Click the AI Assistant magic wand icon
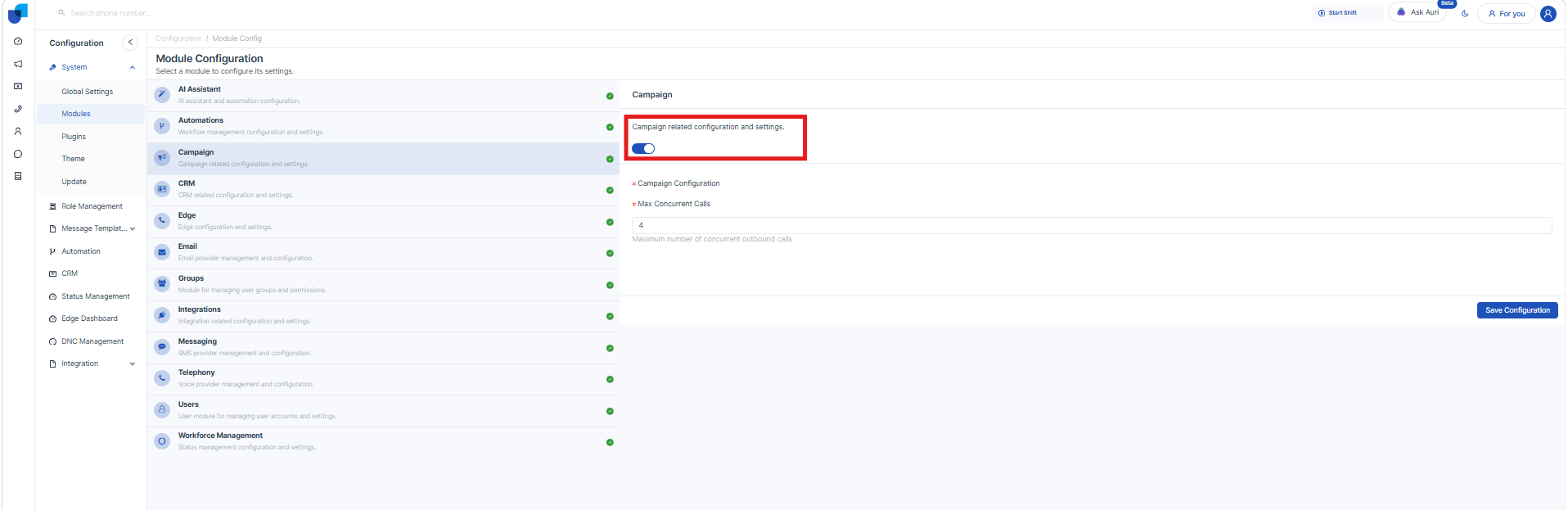This screenshot has width=1568, height=510. (x=162, y=94)
